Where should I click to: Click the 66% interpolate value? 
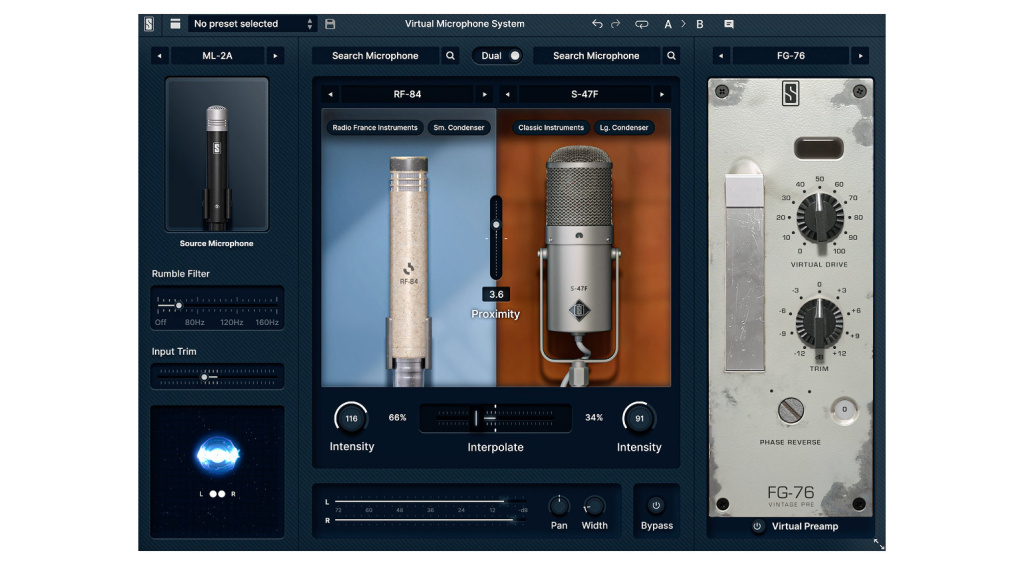coord(398,417)
